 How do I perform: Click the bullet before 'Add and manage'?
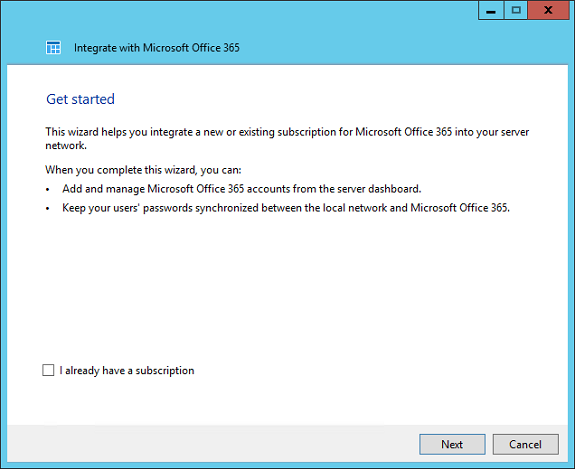(48, 190)
